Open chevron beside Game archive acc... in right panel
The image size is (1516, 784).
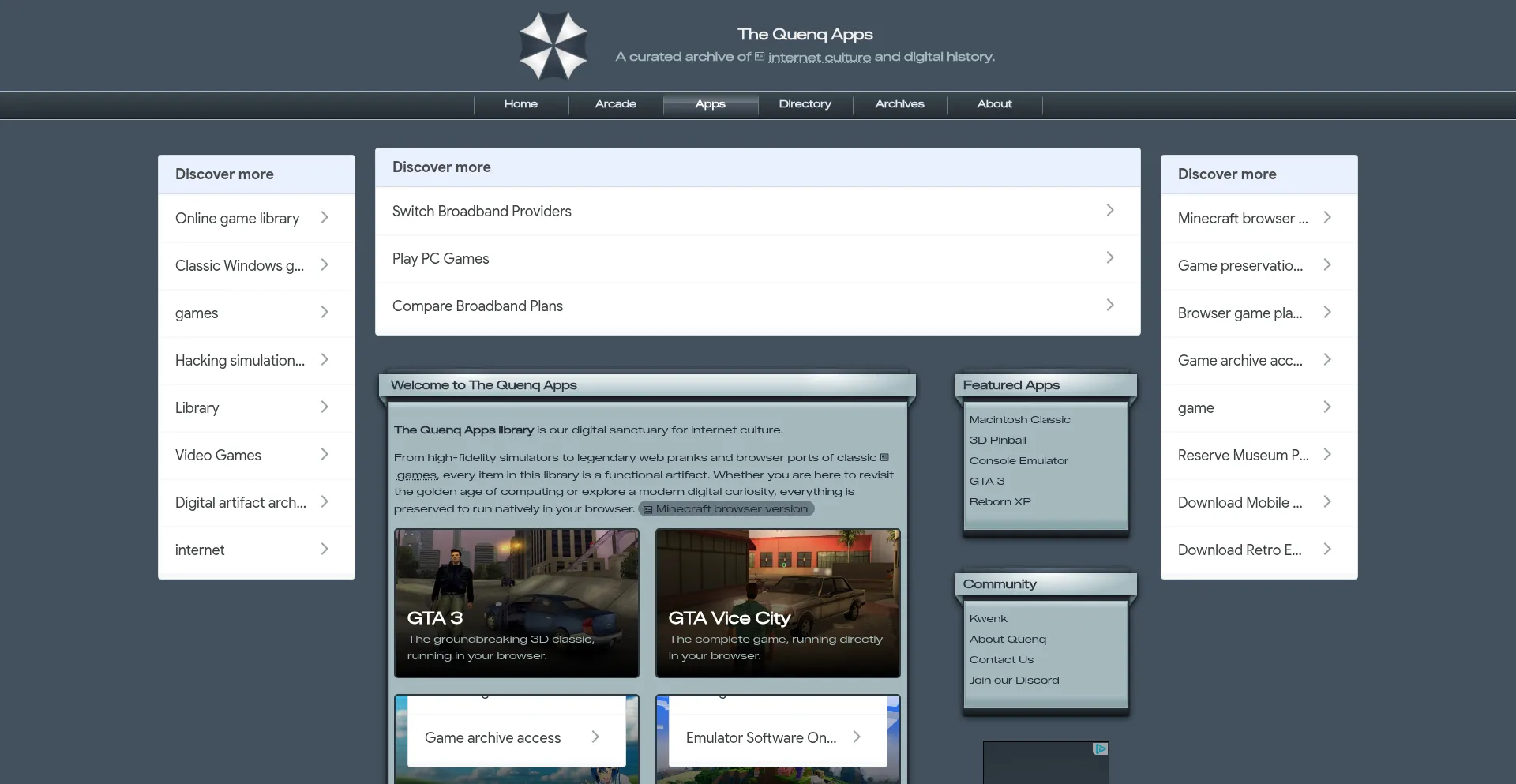(1327, 359)
